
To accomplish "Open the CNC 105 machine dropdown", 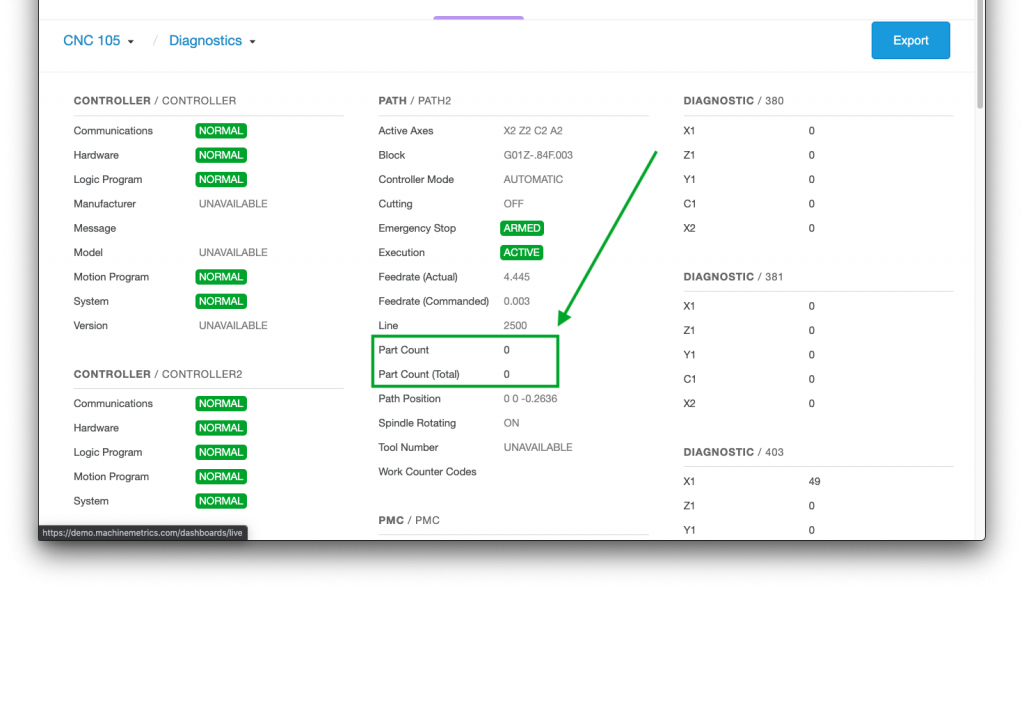I will 97,41.
